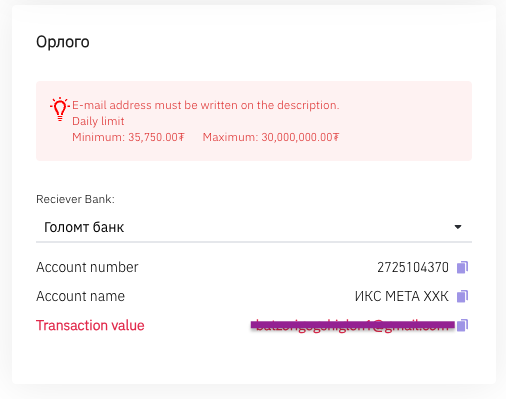The height and width of the screenshot is (399, 506).
Task: Expand the Reciever Bank dropdown arrow
Action: (x=458, y=227)
